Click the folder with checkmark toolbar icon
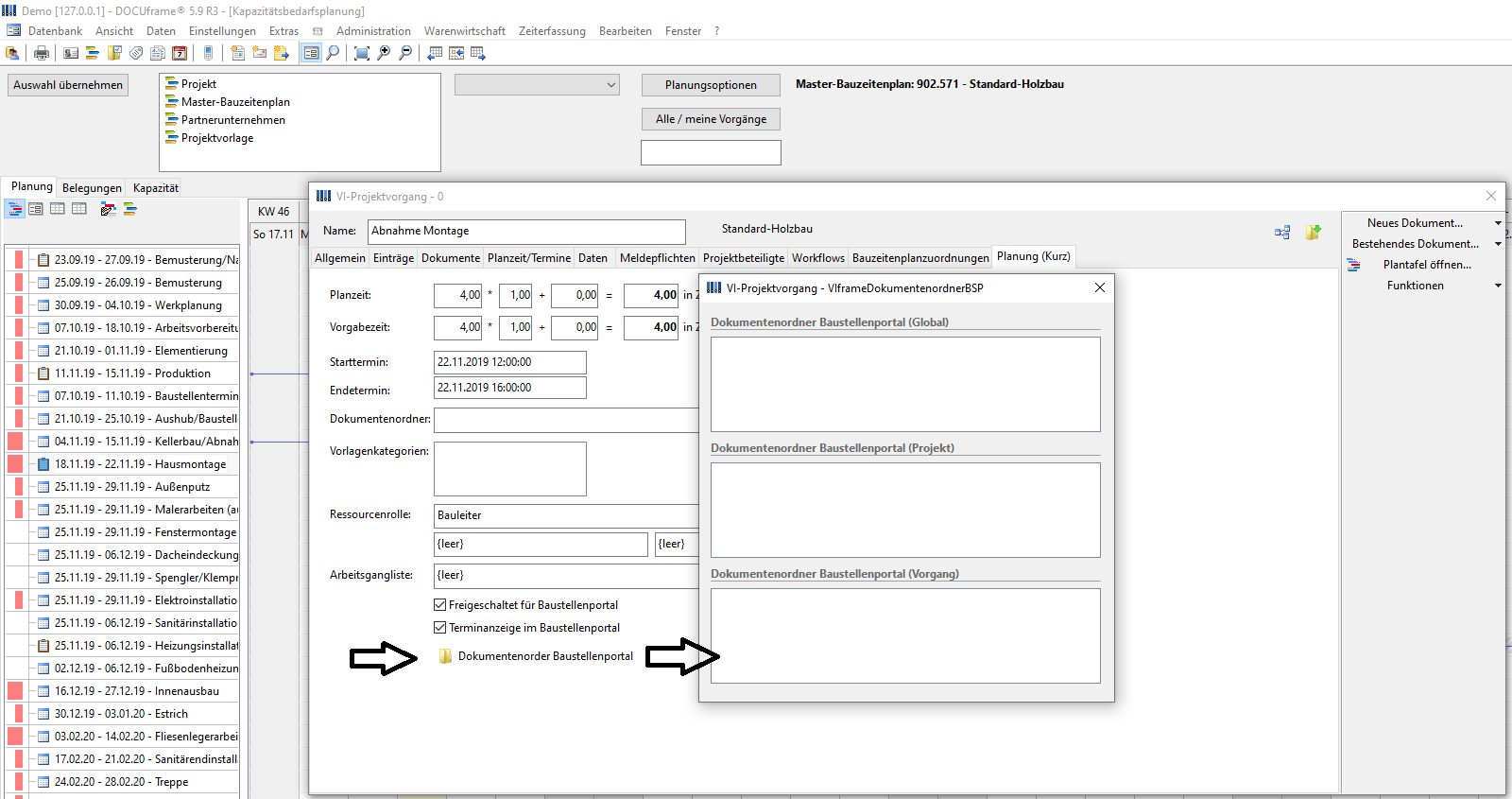The height and width of the screenshot is (799, 1512). [114, 53]
